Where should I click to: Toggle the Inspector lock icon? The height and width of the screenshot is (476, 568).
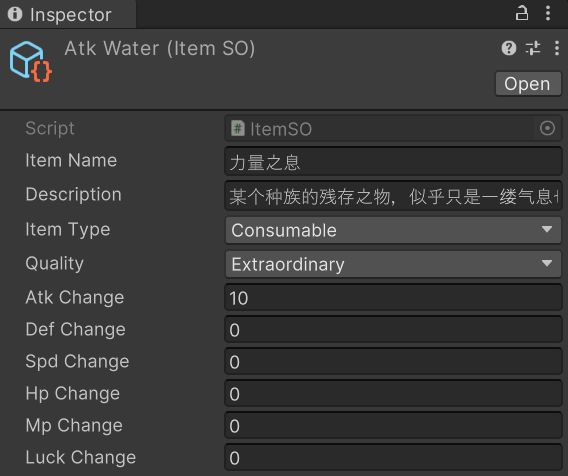[522, 13]
